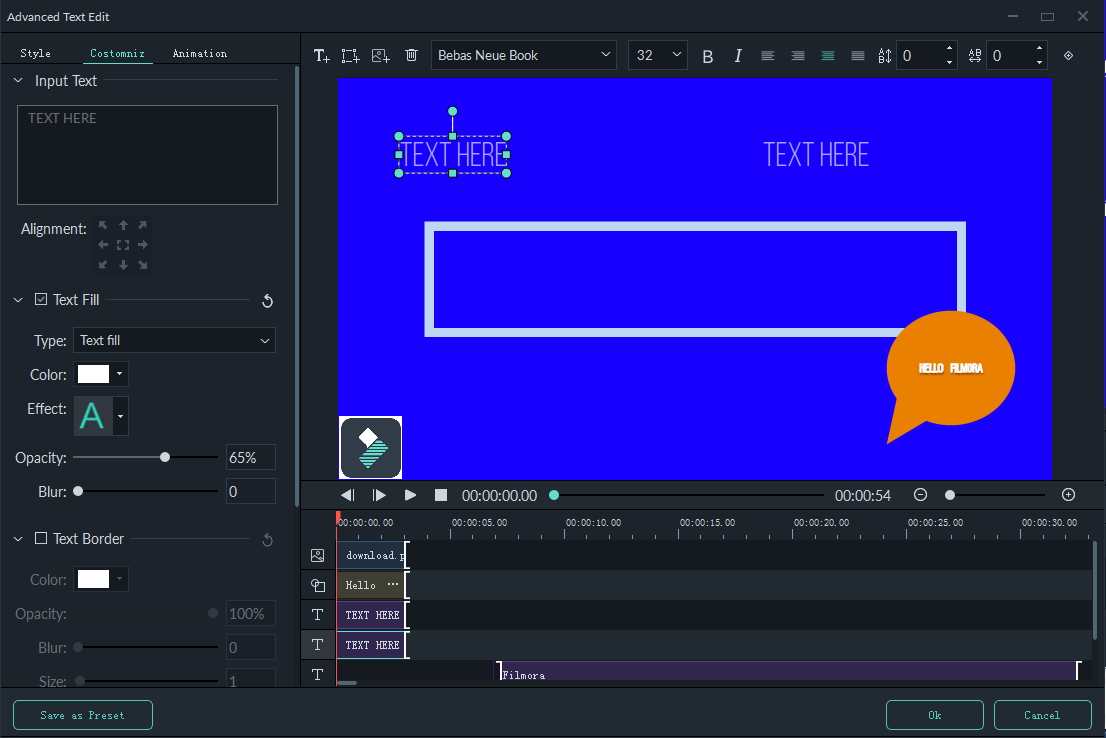This screenshot has height=738, width=1106.
Task: Toggle italic formatting
Action: tap(738, 56)
